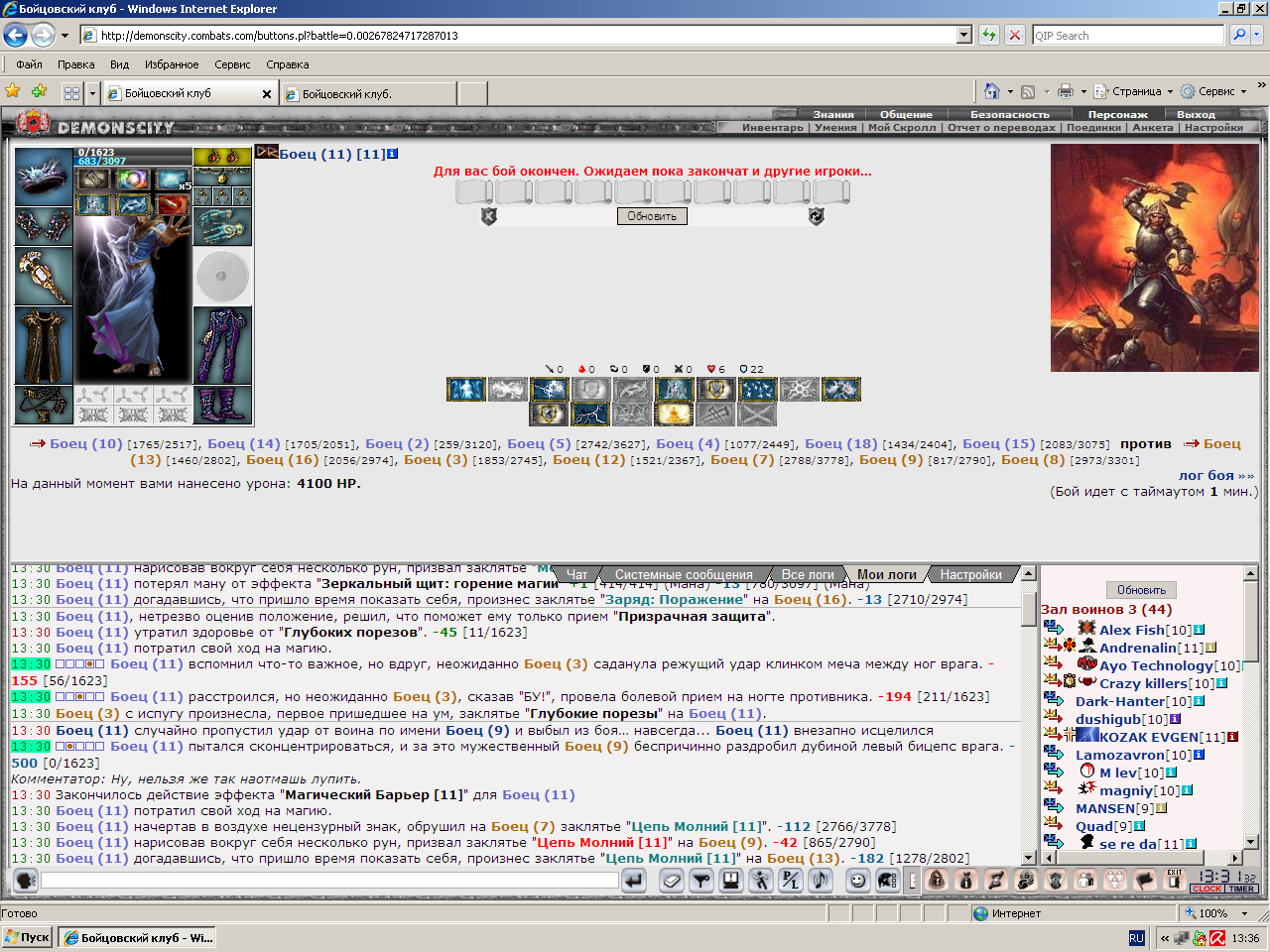Screen dimensions: 1270x952
Task: Click the P/L icon in chat toolbar
Action: pos(791,880)
